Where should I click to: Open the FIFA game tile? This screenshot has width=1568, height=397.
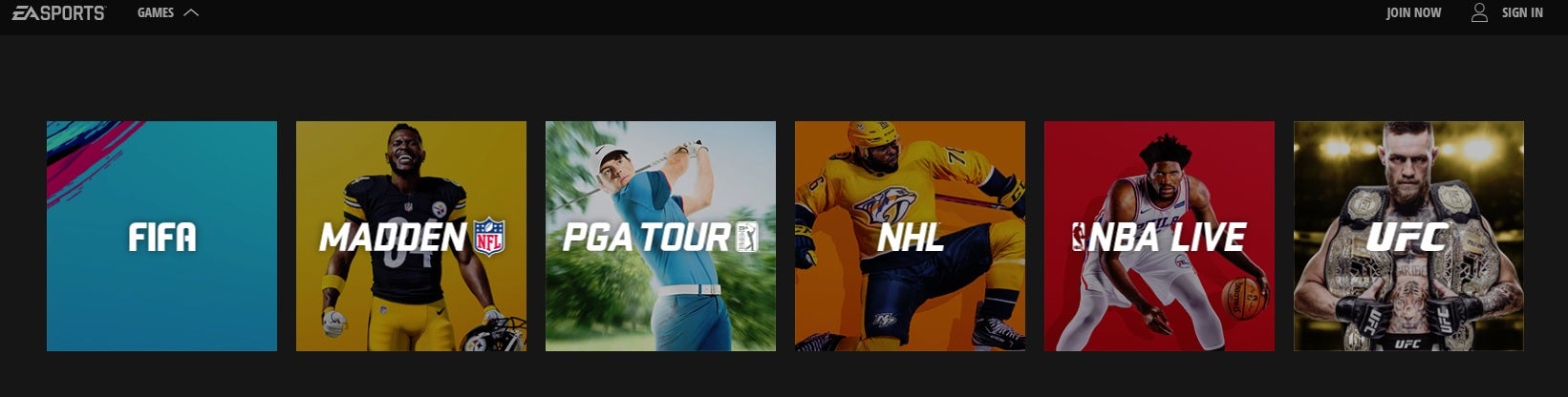point(161,236)
